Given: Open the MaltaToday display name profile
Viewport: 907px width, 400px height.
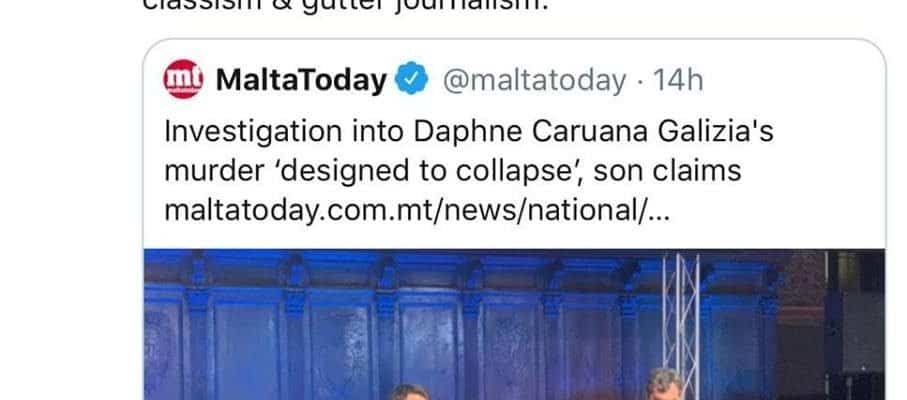Looking at the screenshot, I should (301, 80).
